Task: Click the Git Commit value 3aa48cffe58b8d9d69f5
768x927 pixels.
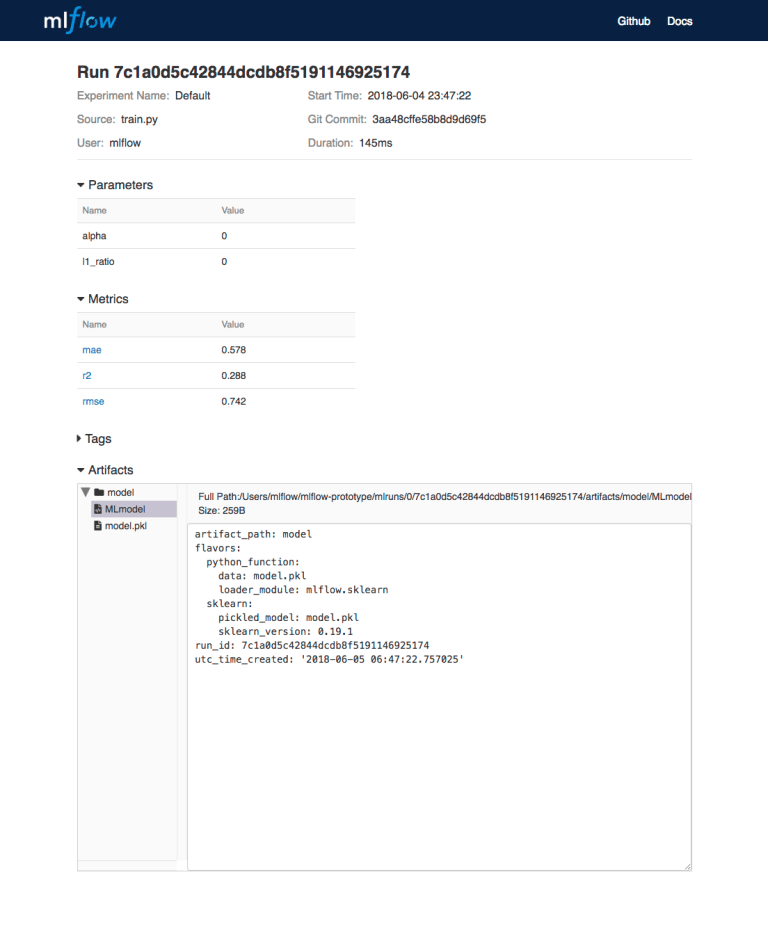Action: tap(429, 119)
